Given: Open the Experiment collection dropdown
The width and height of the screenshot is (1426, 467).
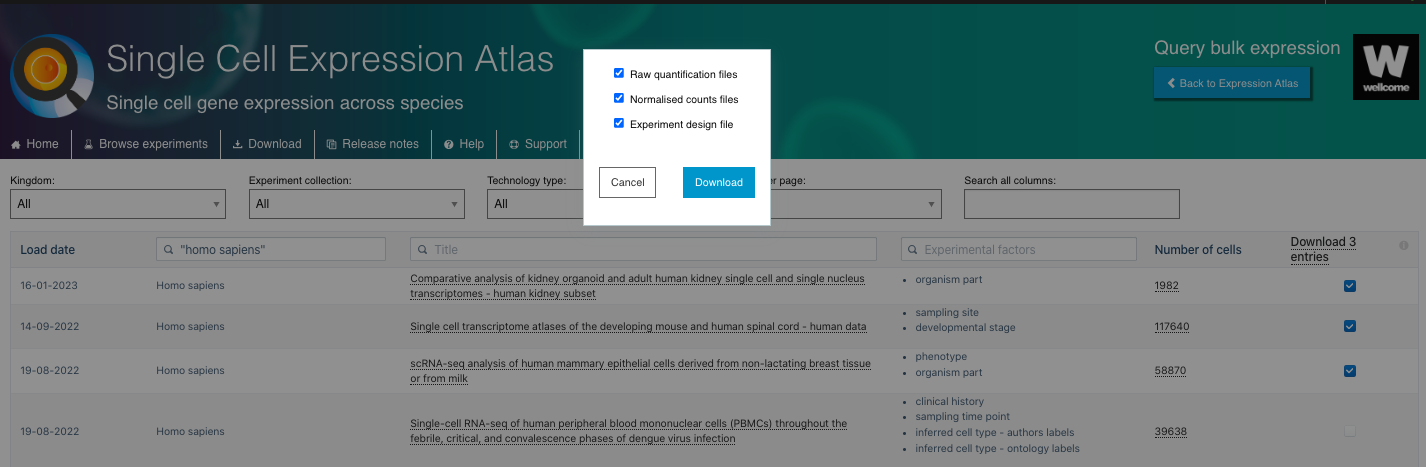Looking at the screenshot, I should [x=356, y=204].
